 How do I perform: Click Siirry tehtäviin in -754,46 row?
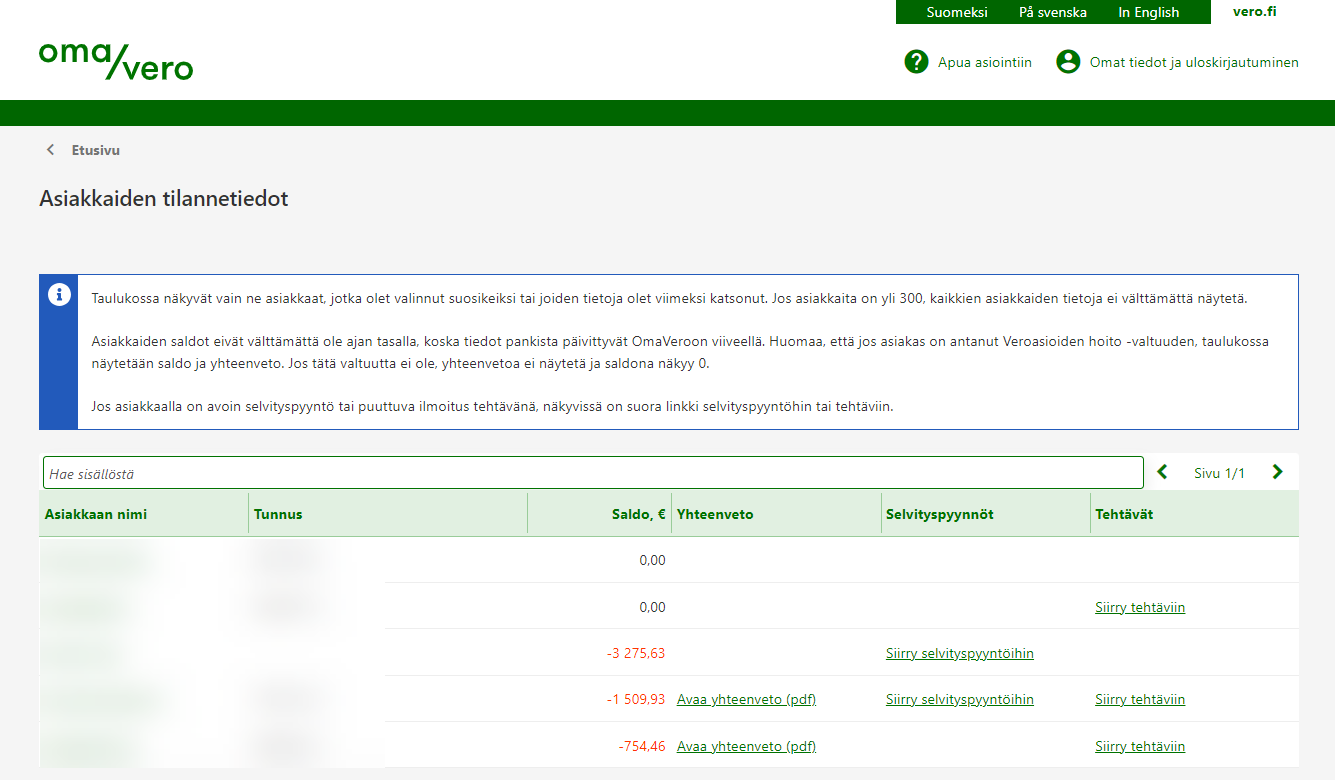click(1139, 746)
